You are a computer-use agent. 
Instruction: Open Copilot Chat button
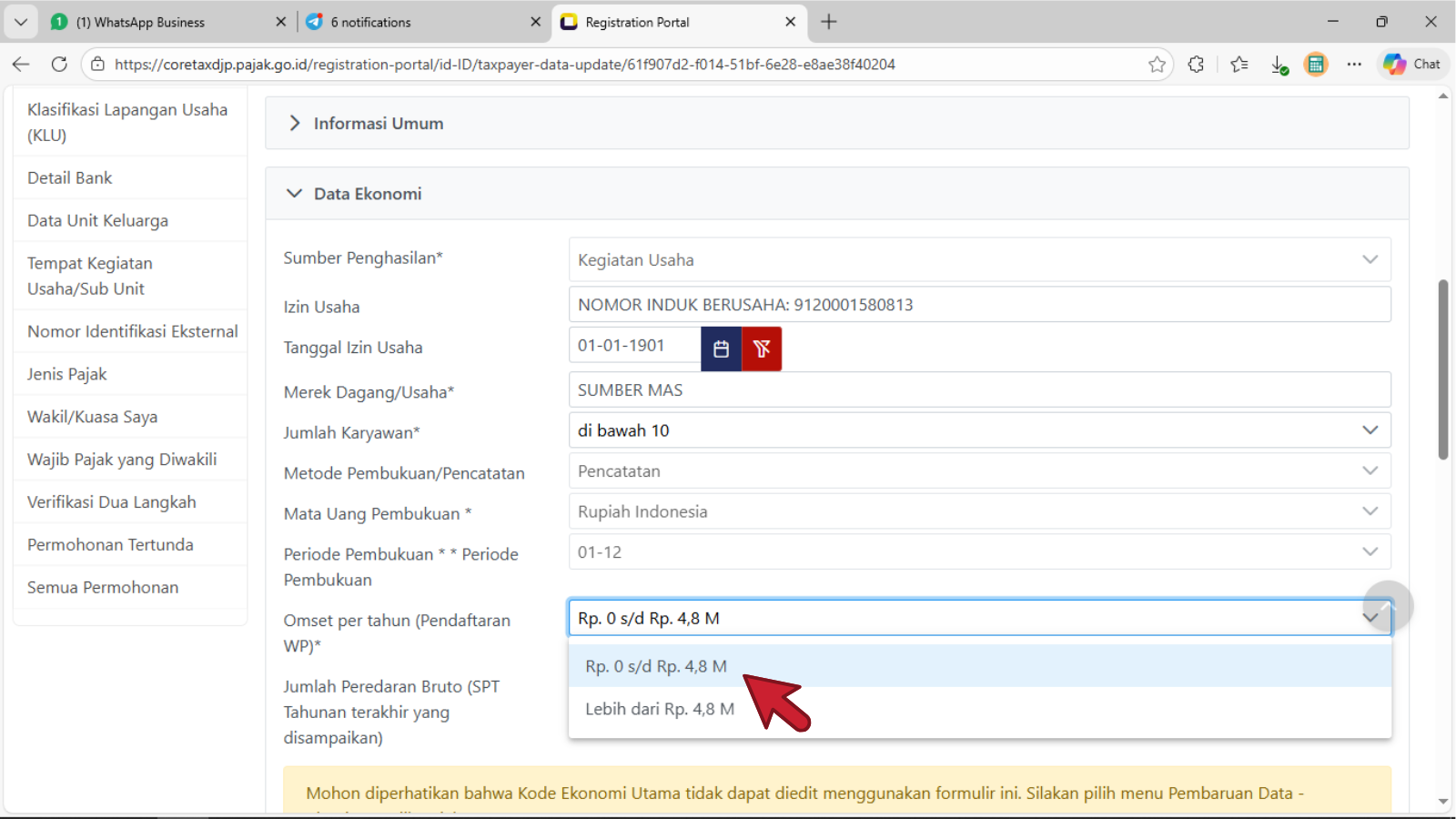(1412, 65)
